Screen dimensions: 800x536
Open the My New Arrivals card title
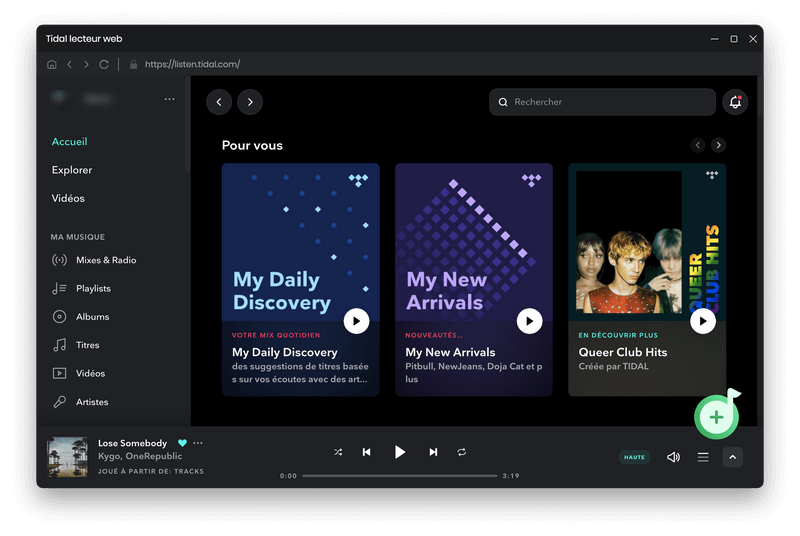[450, 352]
